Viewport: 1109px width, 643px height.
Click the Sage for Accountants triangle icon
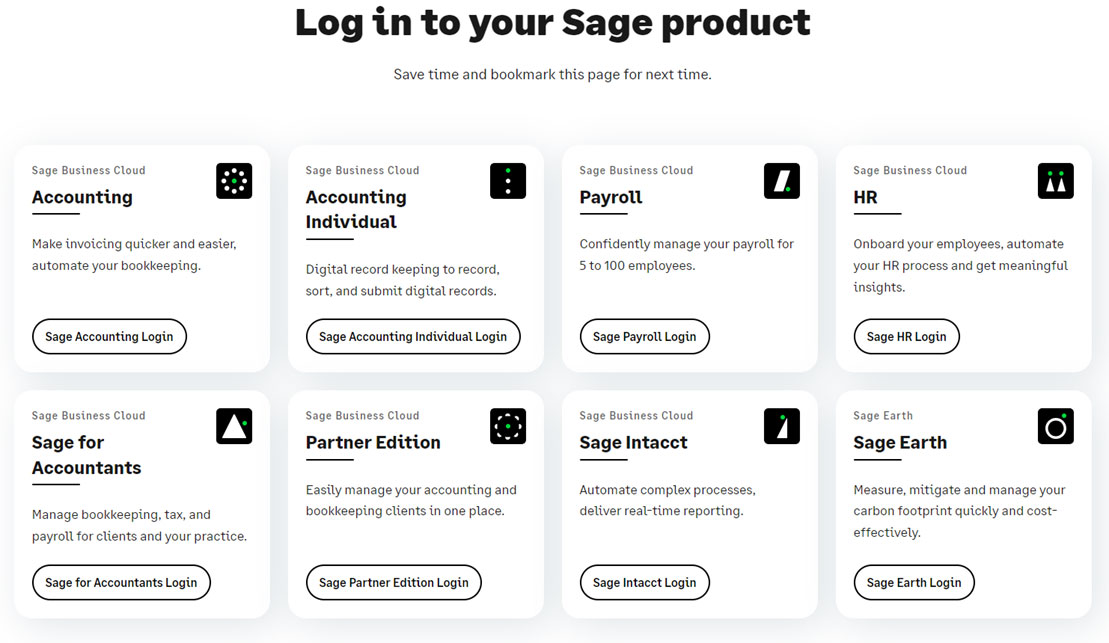[234, 426]
